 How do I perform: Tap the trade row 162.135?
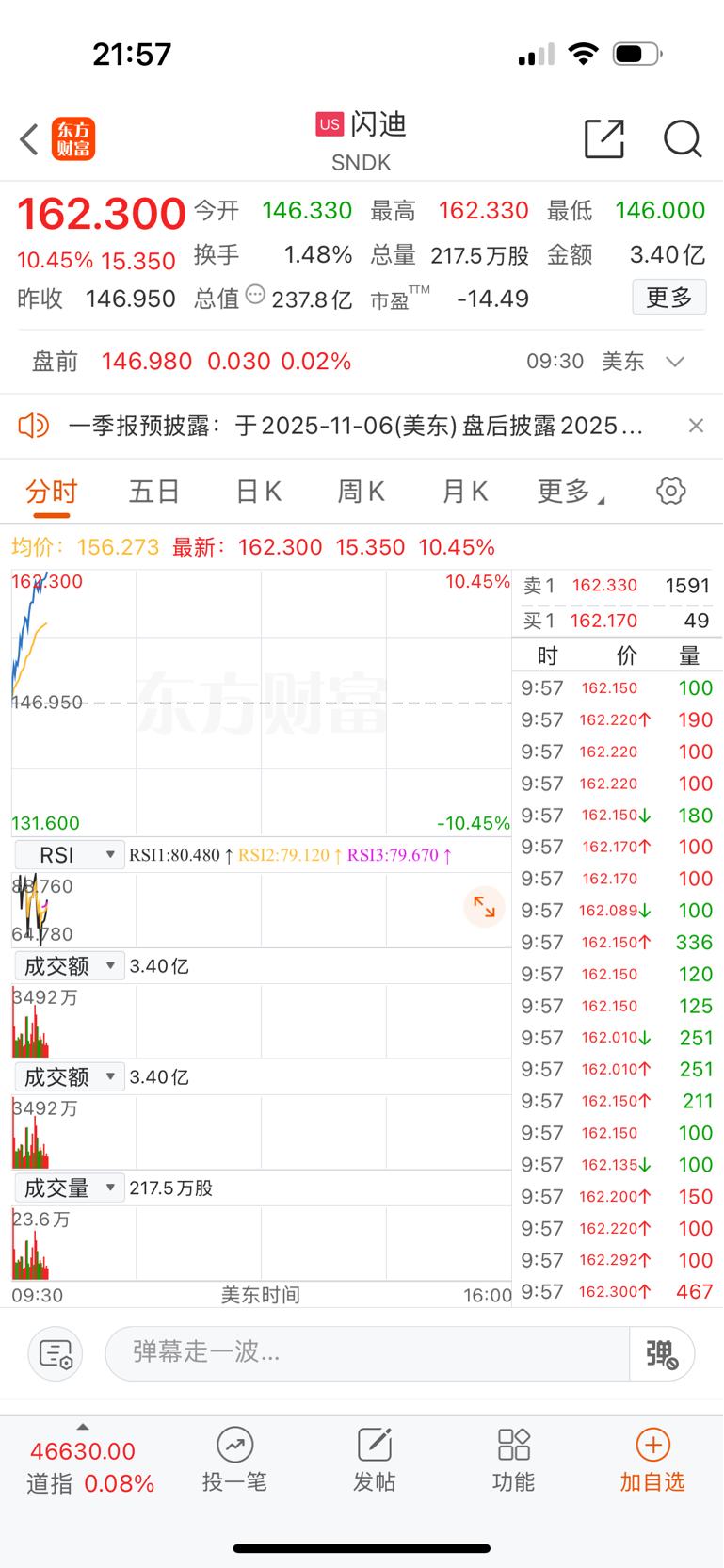(x=617, y=1165)
